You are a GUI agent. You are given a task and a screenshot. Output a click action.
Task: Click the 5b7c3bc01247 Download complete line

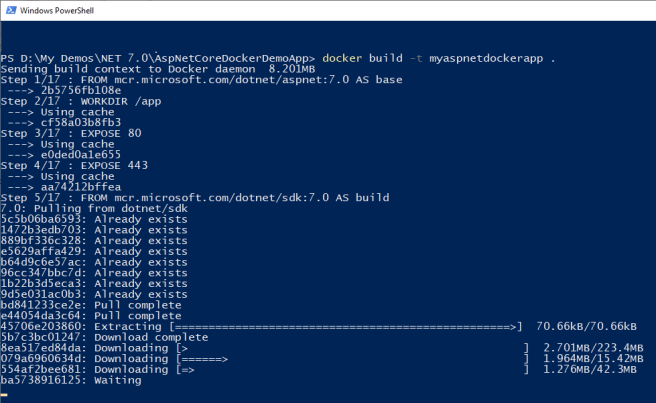point(104,337)
